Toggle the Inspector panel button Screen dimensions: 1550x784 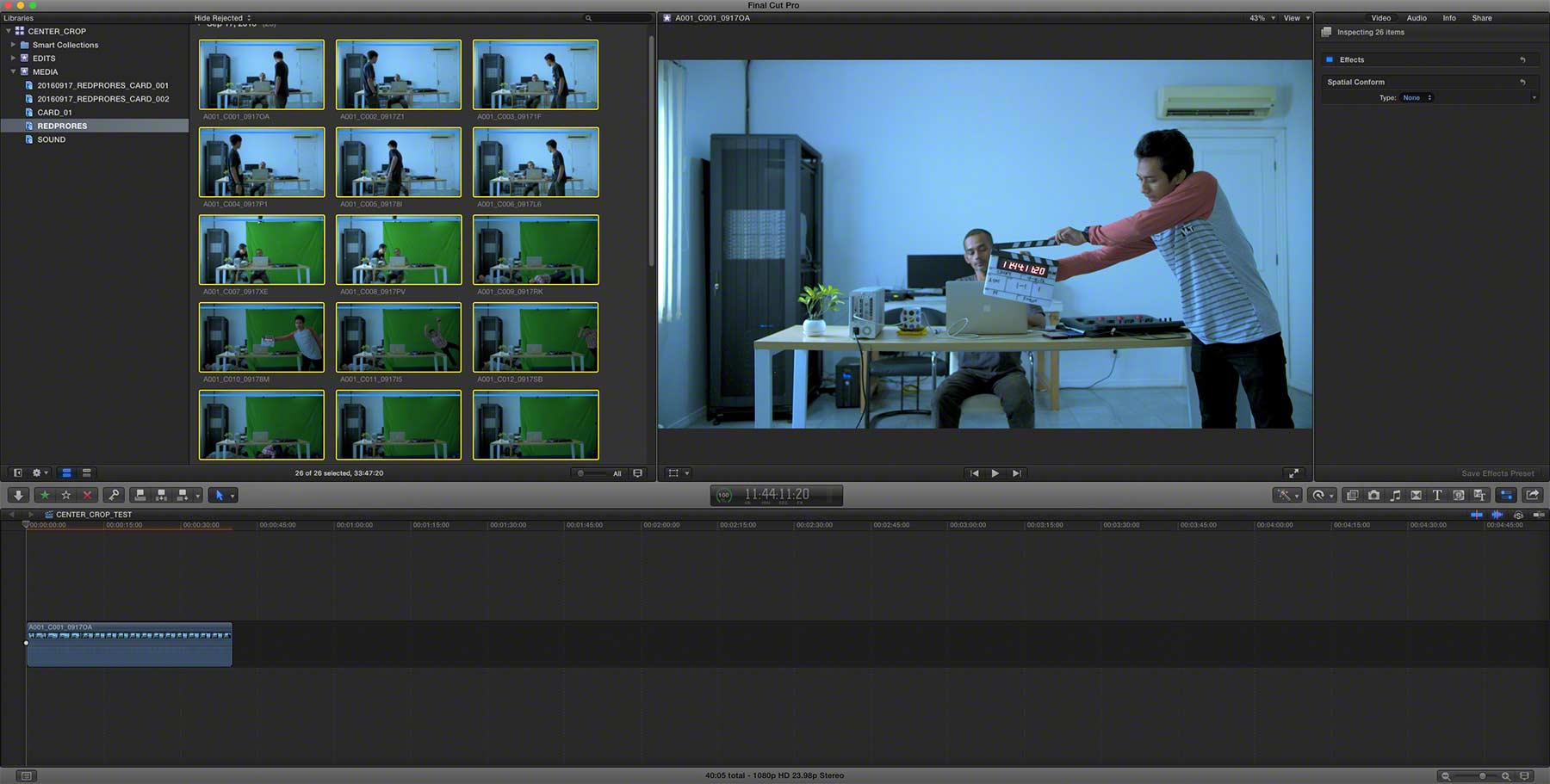1506,495
